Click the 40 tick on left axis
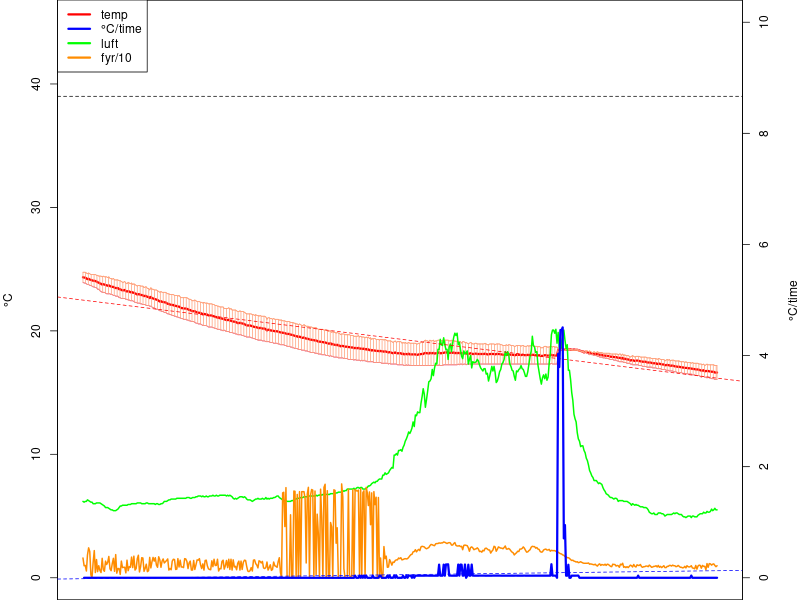Viewport: 800px width, 600px height. pos(36,84)
